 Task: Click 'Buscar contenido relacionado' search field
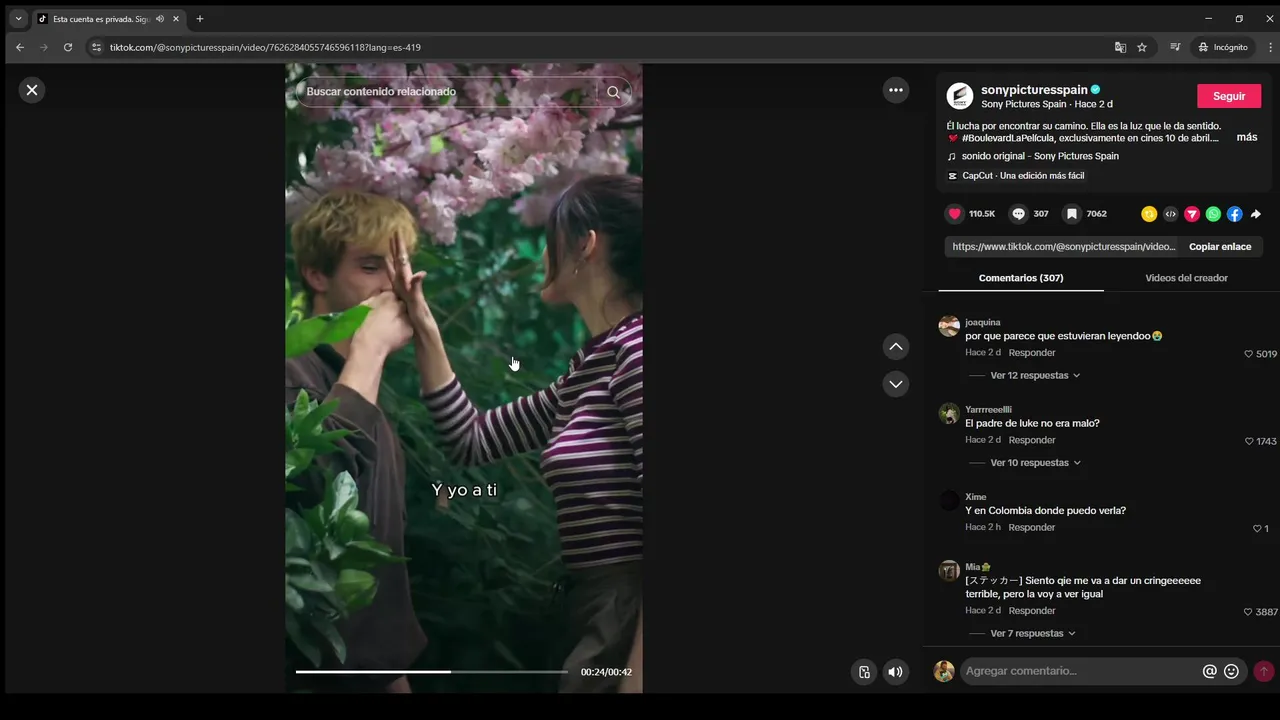pyautogui.click(x=450, y=92)
